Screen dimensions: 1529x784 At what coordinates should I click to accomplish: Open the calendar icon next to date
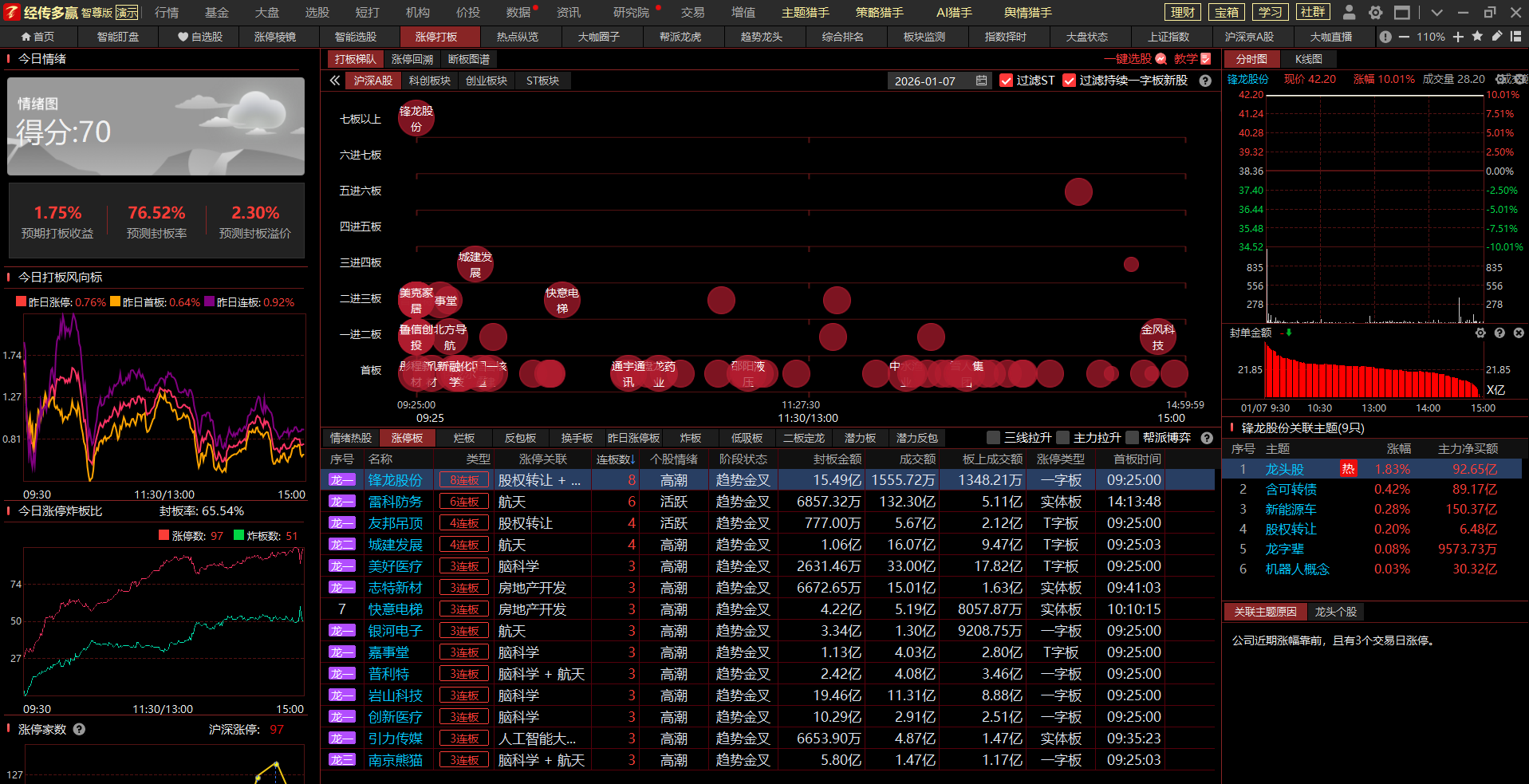tap(981, 81)
